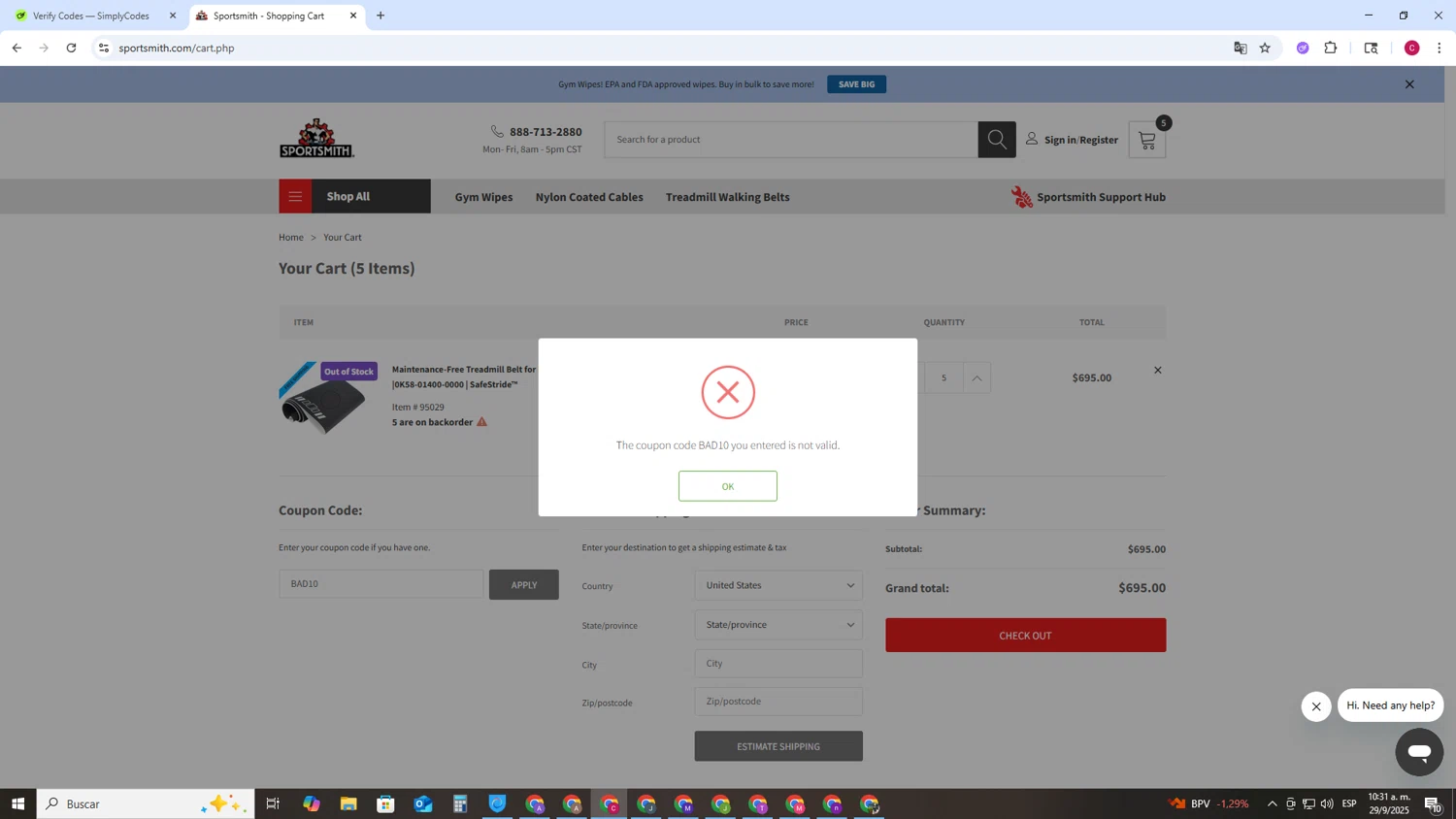Open File Explorer from the taskbar
Image resolution: width=1456 pixels, height=819 pixels.
[348, 803]
